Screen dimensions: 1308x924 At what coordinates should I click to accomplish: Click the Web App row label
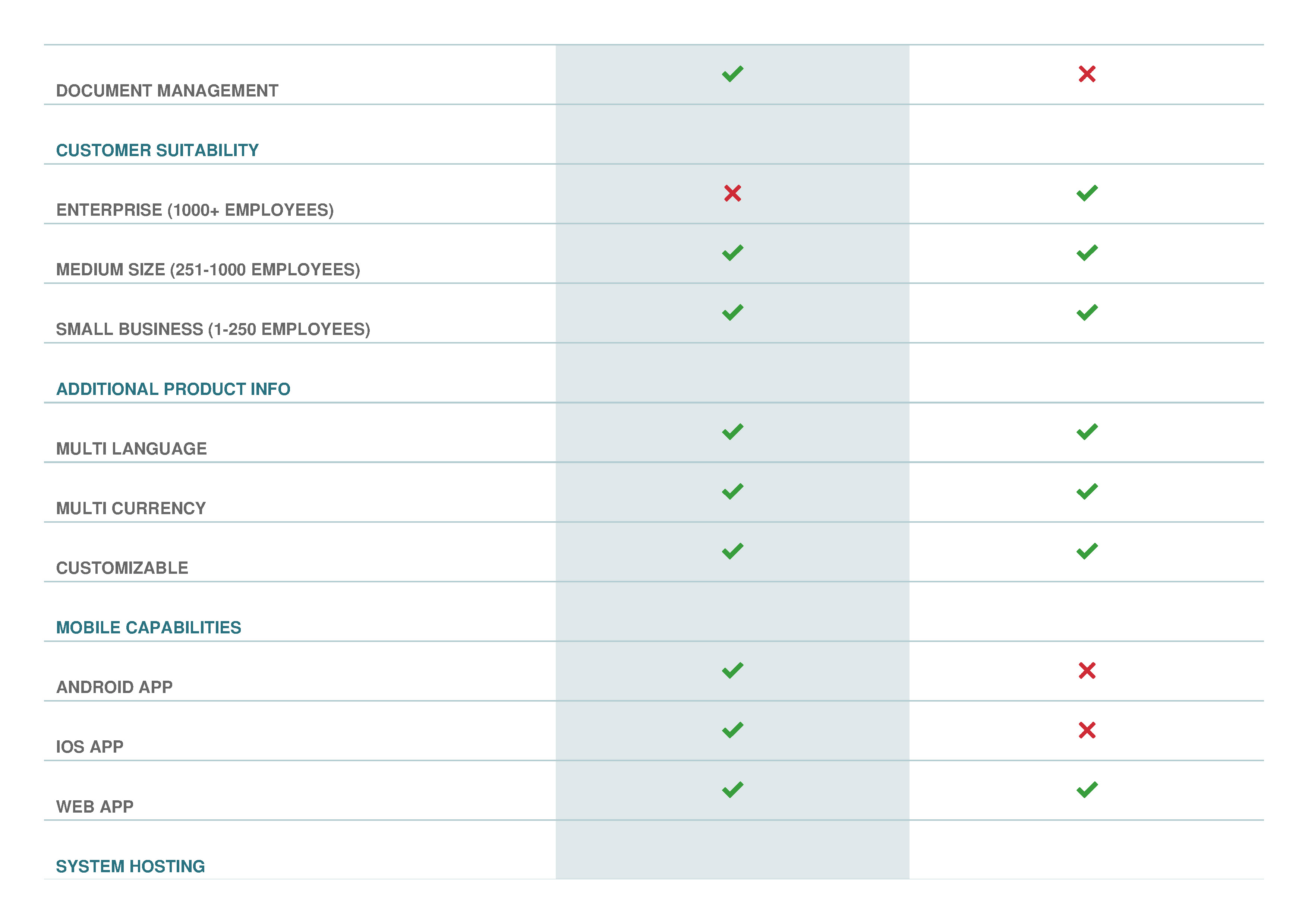[95, 806]
